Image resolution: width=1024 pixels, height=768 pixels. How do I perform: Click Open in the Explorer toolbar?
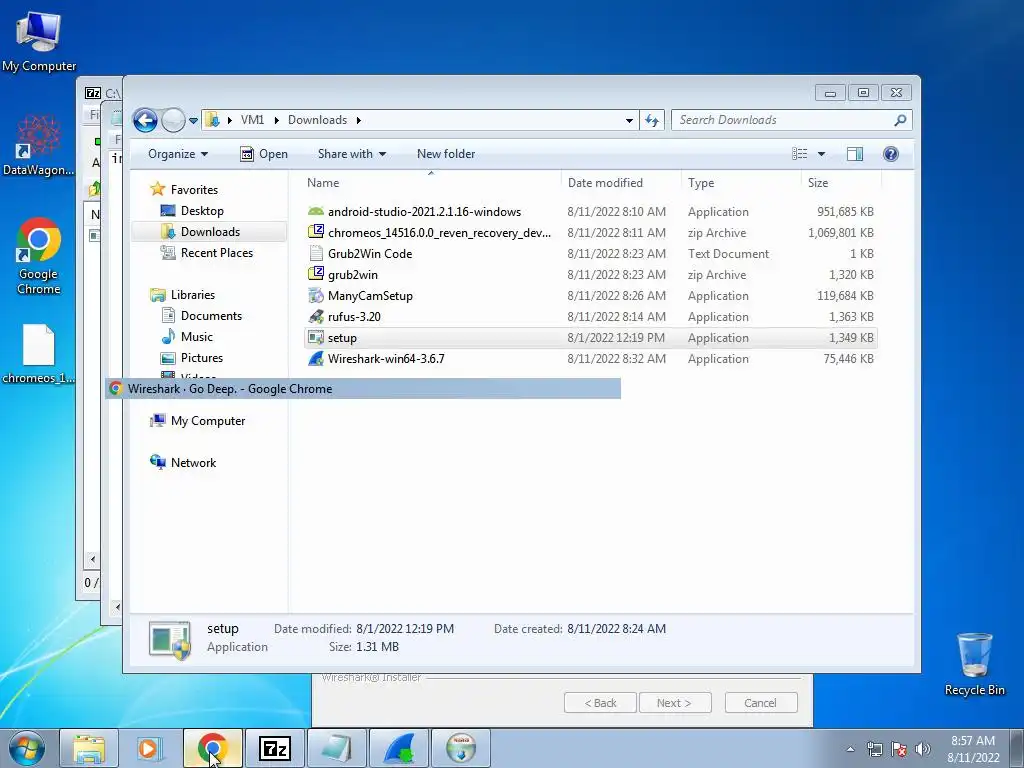pyautogui.click(x=264, y=154)
